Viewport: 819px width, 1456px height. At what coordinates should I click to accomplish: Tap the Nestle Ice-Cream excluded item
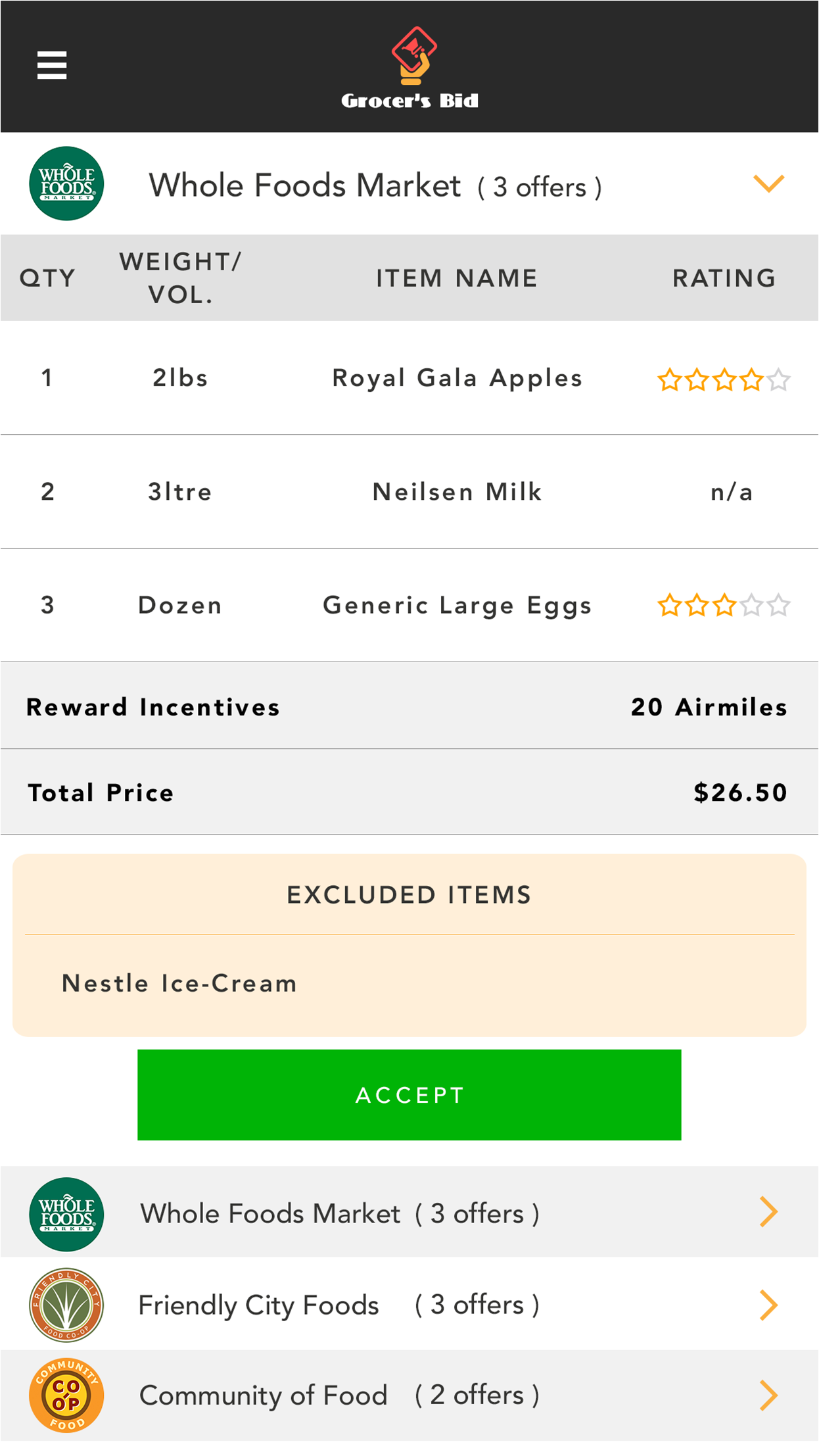coord(179,983)
